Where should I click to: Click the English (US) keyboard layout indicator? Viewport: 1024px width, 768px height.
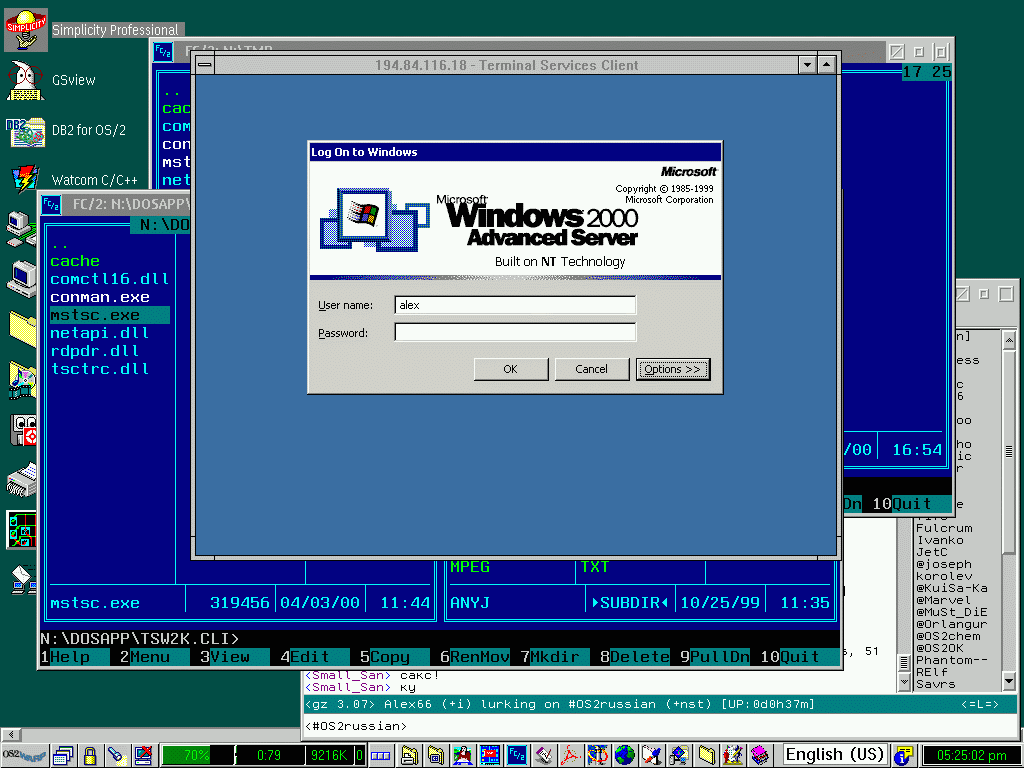835,755
